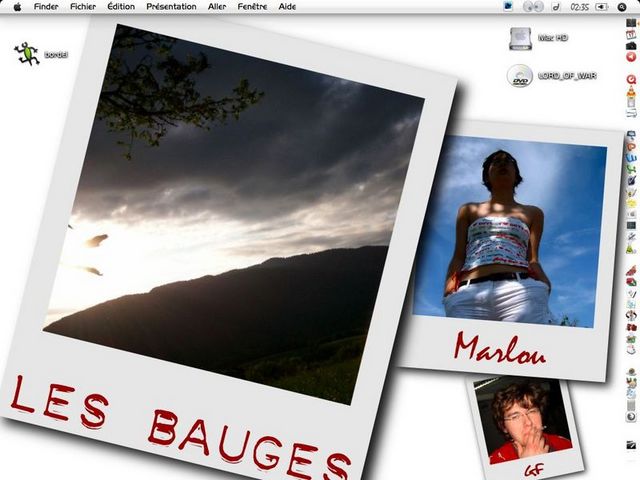
Task: Open the Fichier menu
Action: (83, 6)
